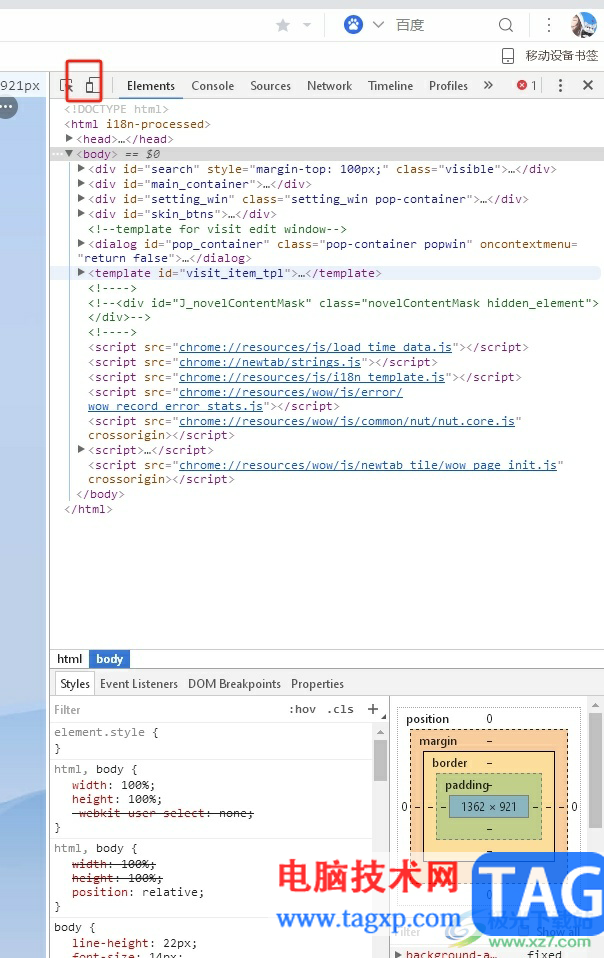Open the wow_page_init.js script link
604x958 pixels.
point(368,465)
